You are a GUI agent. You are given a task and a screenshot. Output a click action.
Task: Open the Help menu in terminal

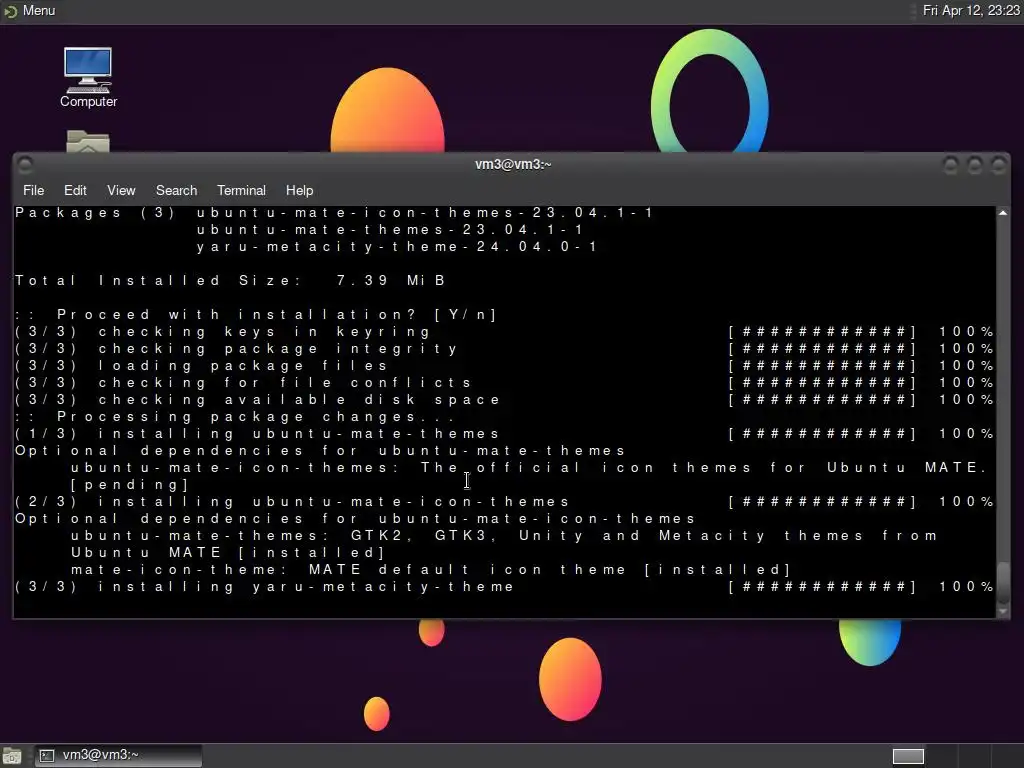coord(299,190)
